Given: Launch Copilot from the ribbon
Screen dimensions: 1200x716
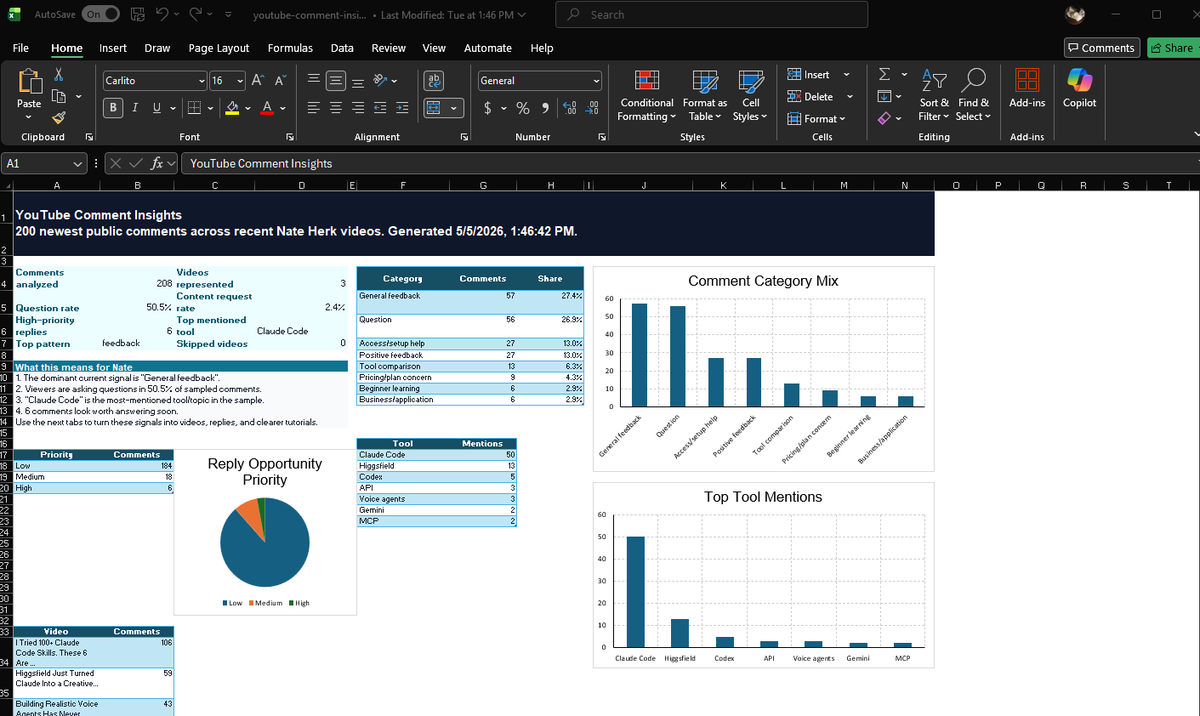Looking at the screenshot, I should (x=1079, y=90).
